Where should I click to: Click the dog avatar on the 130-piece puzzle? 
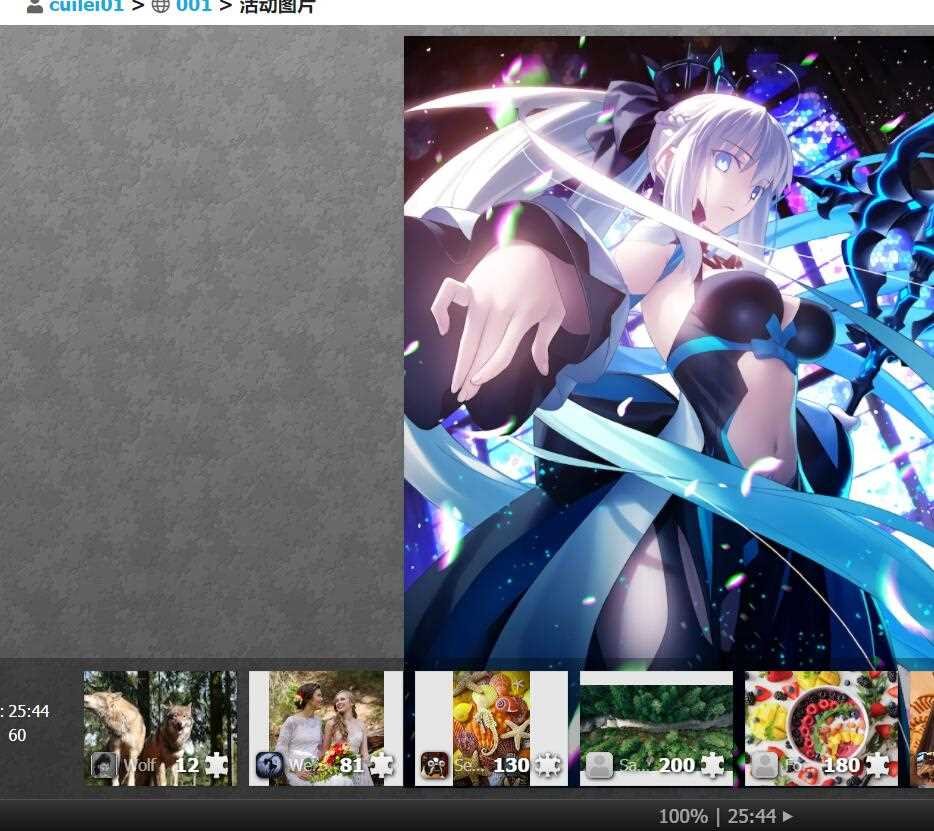click(434, 765)
